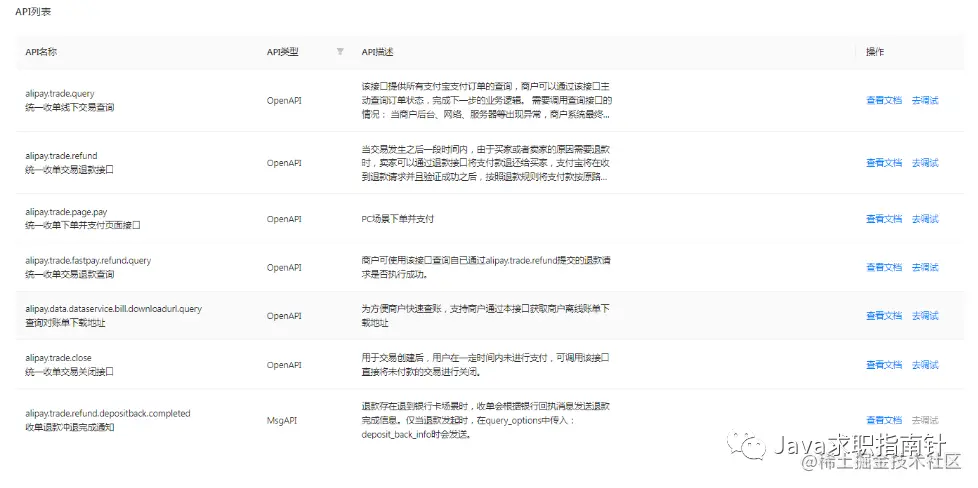Viewport: 978px width, 488px height.
Task: Select 统一收单下单并支付页面接口 text
Action: click(x=83, y=225)
